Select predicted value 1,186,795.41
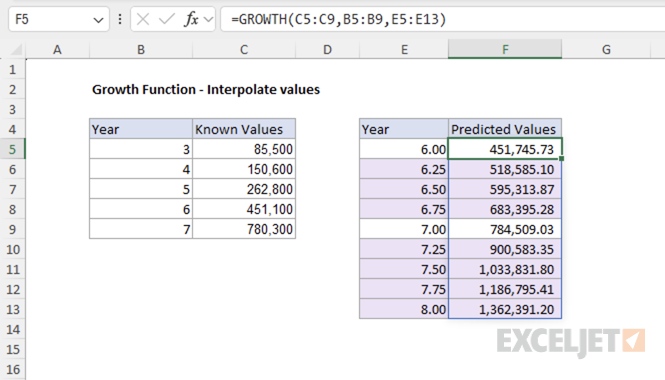 [x=505, y=289]
